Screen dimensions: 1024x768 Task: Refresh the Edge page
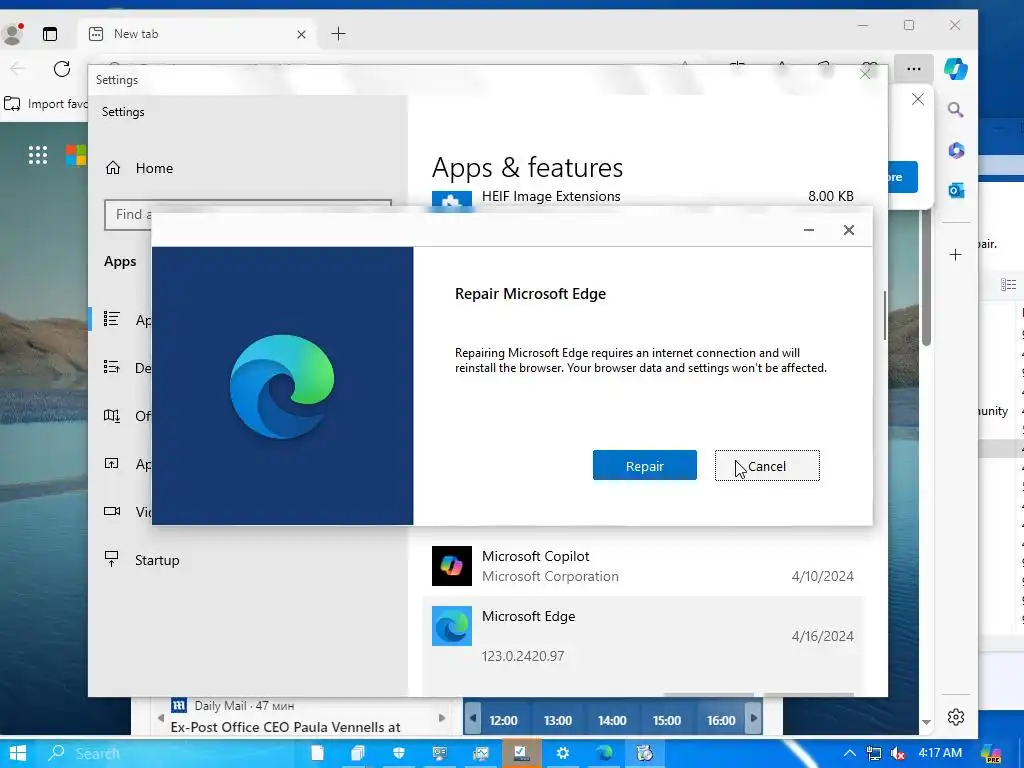[62, 69]
